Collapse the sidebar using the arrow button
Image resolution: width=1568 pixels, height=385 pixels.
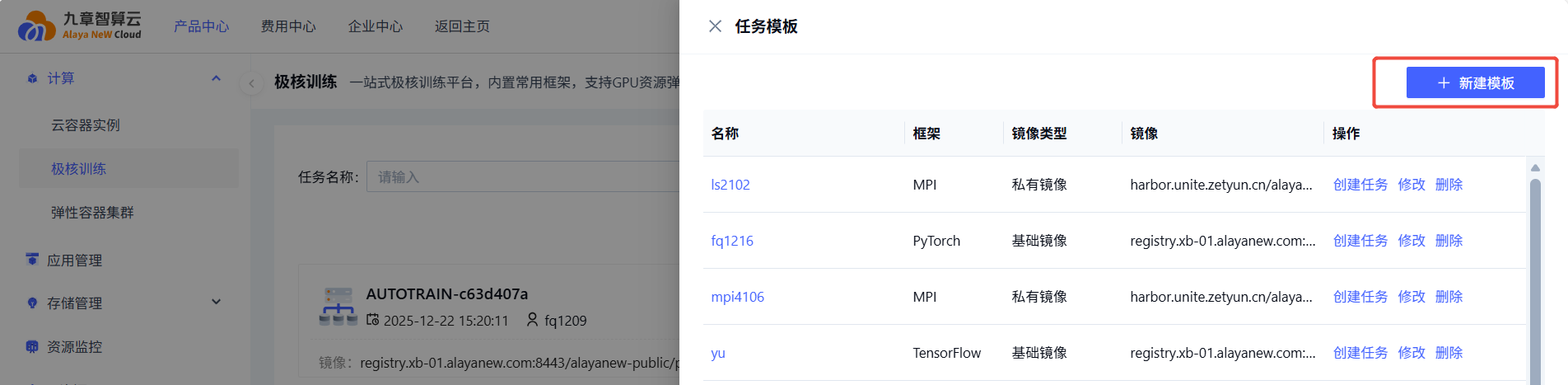coord(251,83)
